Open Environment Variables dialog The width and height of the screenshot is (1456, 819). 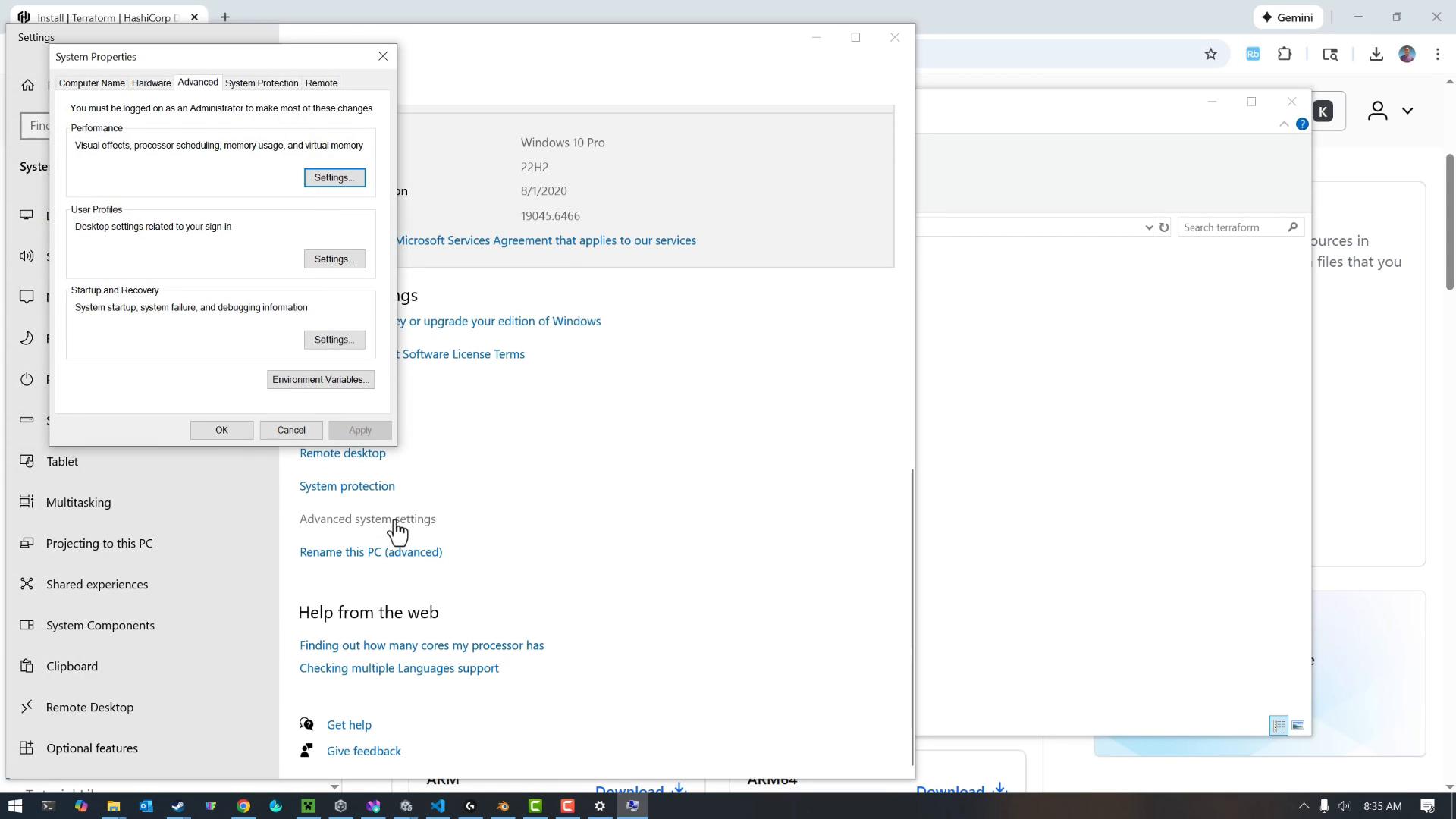click(x=321, y=379)
